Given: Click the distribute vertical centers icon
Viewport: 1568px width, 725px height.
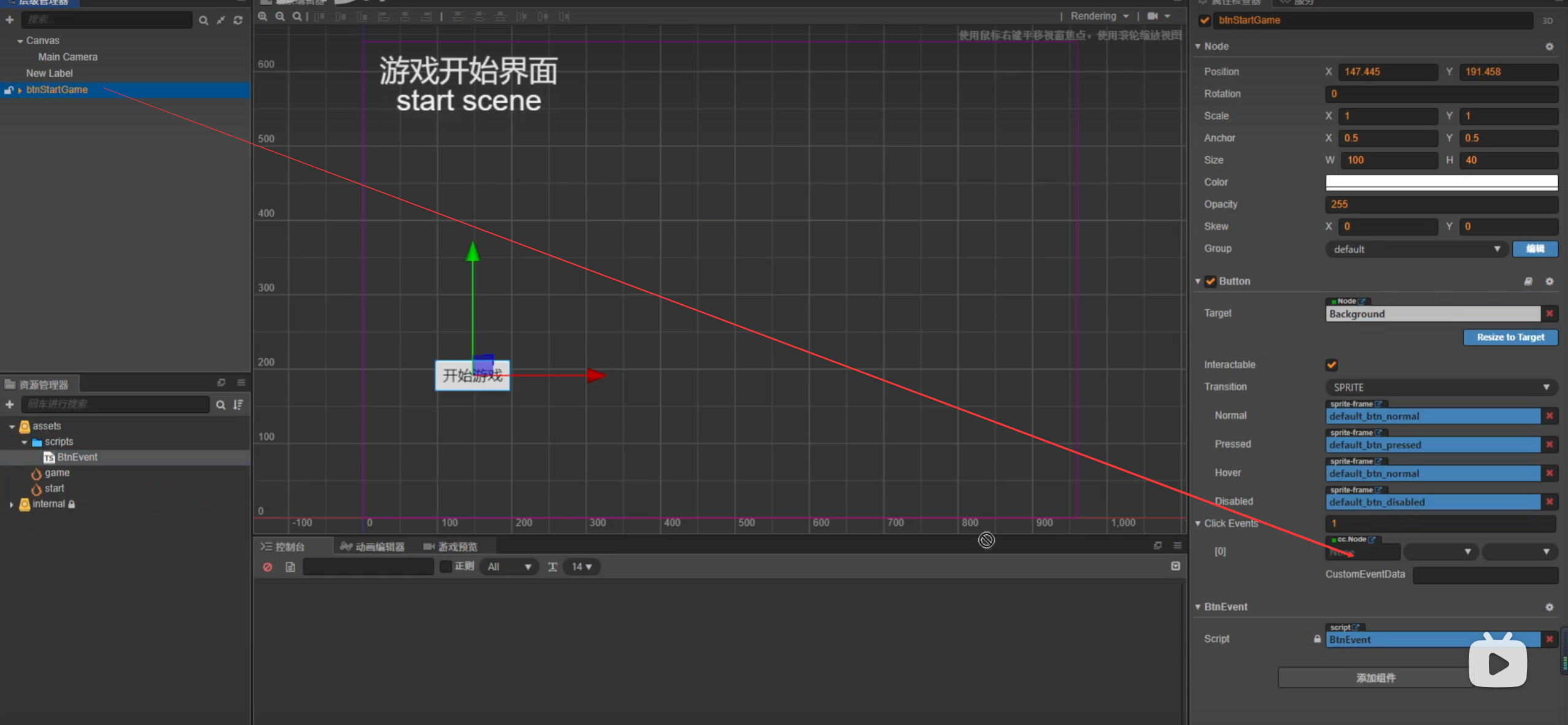Looking at the screenshot, I should 479,17.
